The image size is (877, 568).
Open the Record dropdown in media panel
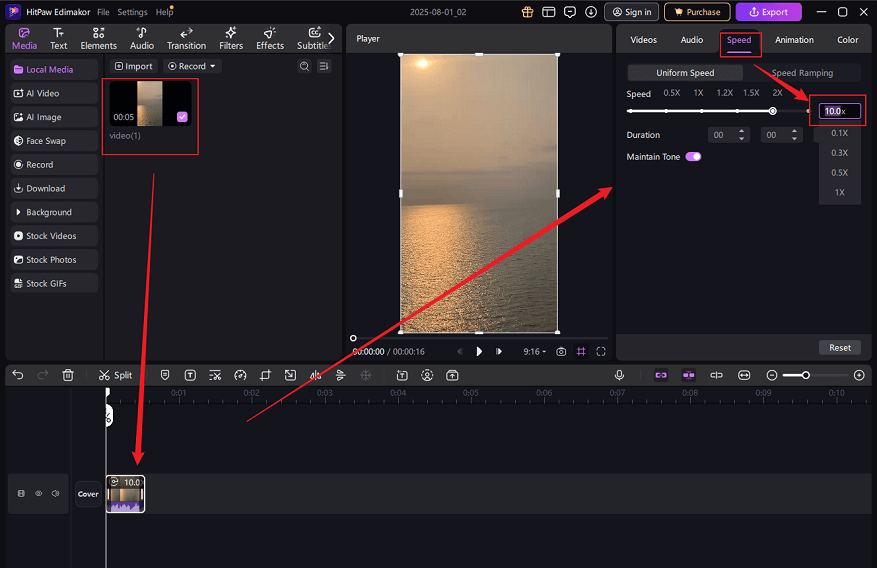192,66
